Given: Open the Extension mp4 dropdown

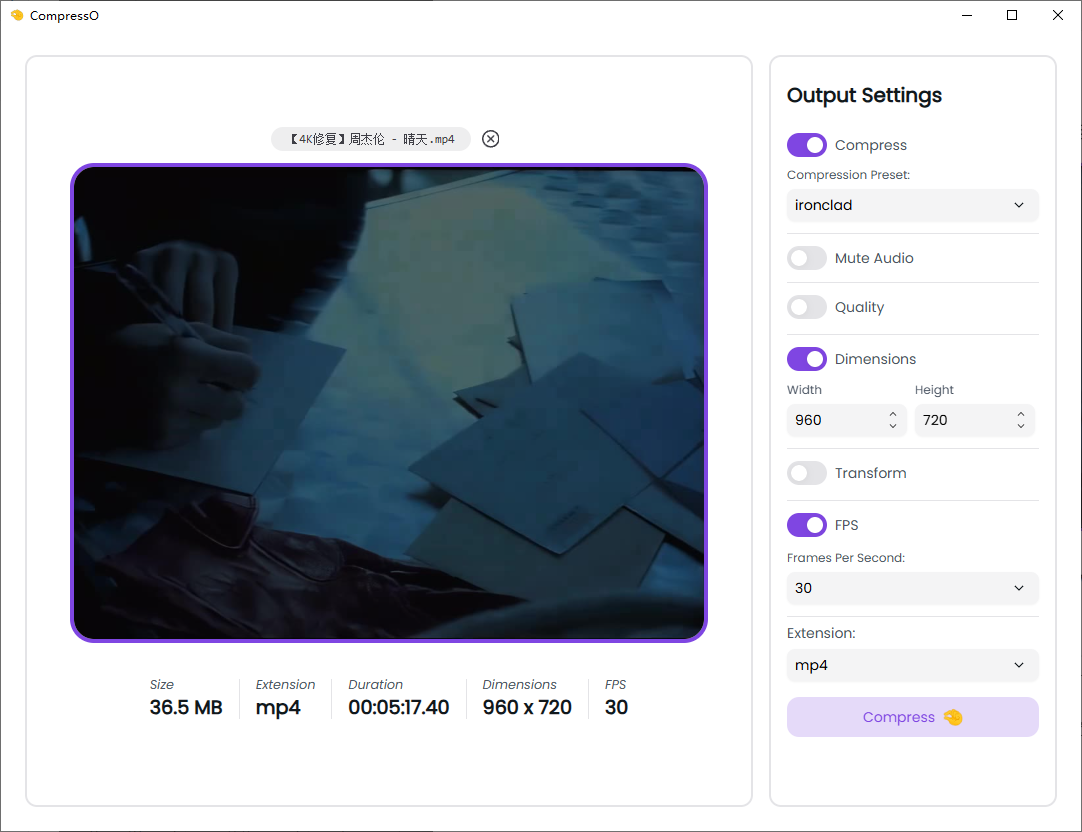Looking at the screenshot, I should (x=912, y=665).
